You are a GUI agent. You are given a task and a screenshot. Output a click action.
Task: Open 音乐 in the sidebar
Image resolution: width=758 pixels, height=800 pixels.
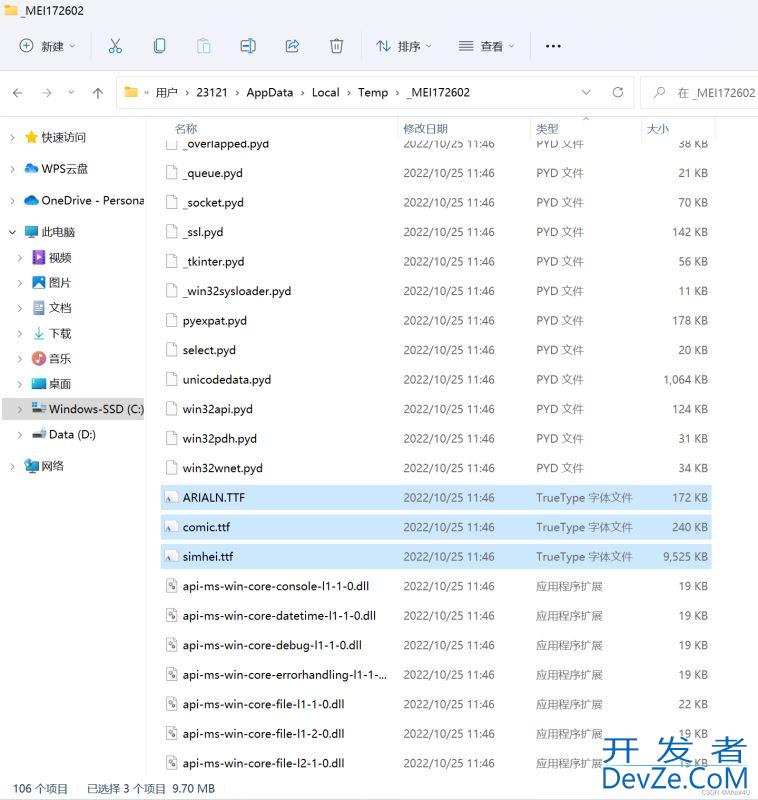click(x=60, y=359)
